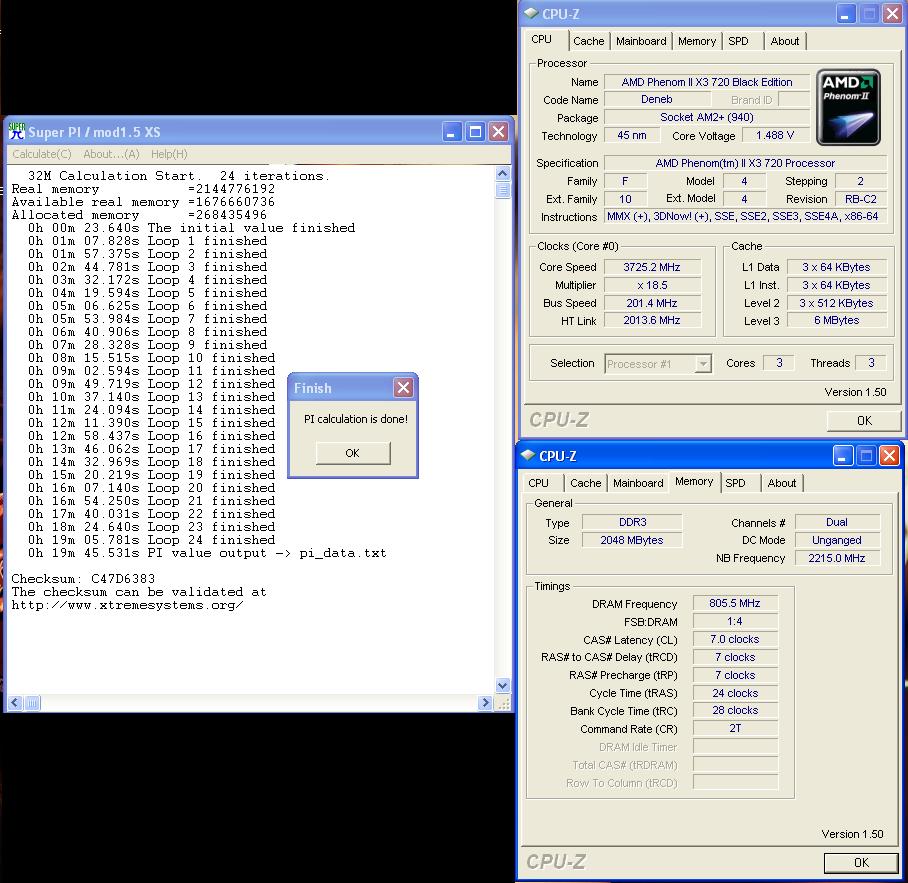
Task: Click the PI value output pi_data.txt line
Action: pyautogui.click(x=207, y=553)
